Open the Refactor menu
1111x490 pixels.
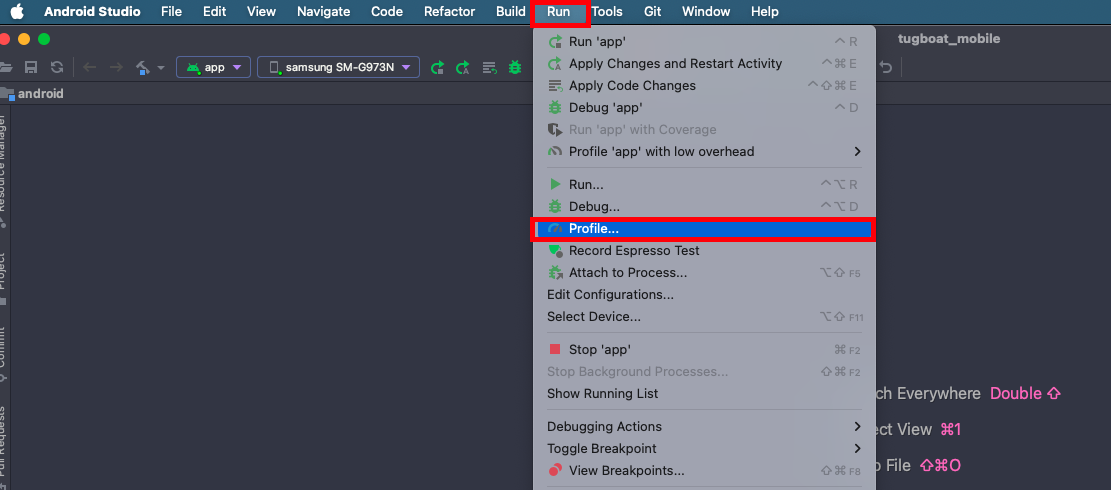pyautogui.click(x=450, y=11)
